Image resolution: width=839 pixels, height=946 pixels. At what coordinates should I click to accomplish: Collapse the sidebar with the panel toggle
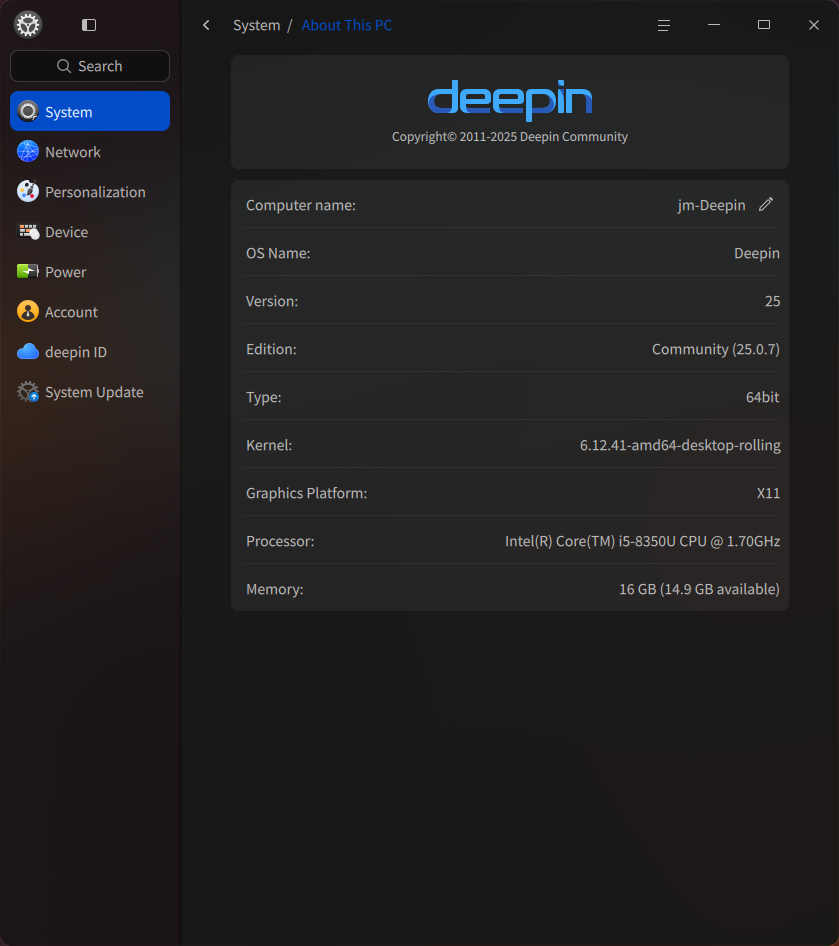[89, 25]
